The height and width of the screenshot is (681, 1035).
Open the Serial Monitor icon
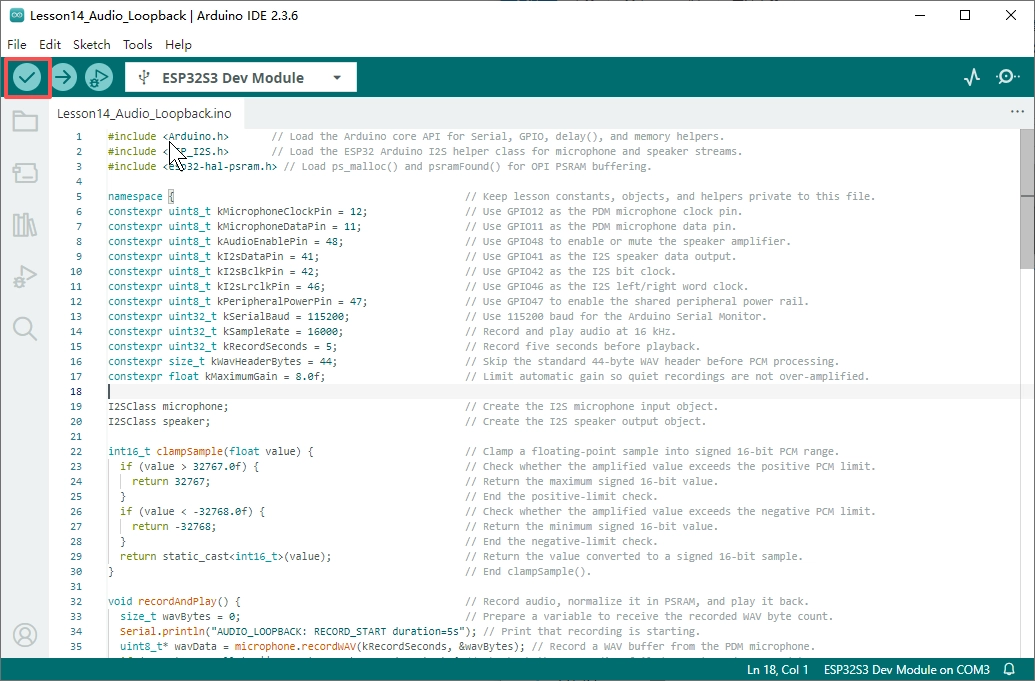click(x=1007, y=78)
